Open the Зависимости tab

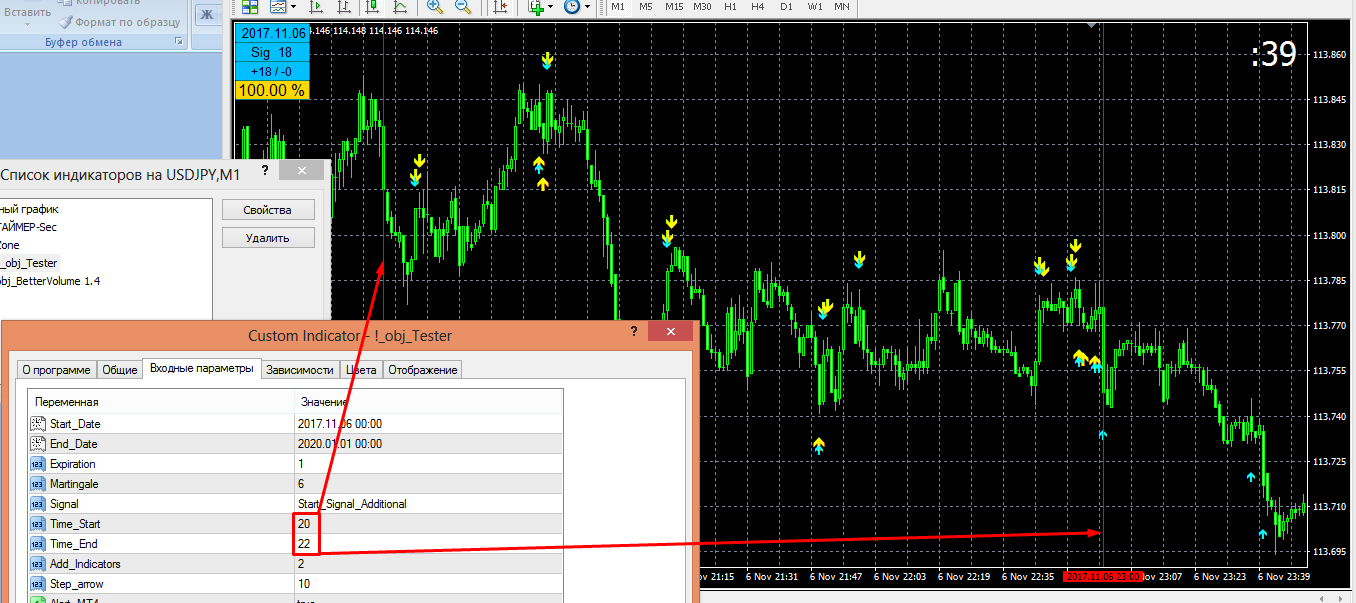point(301,370)
